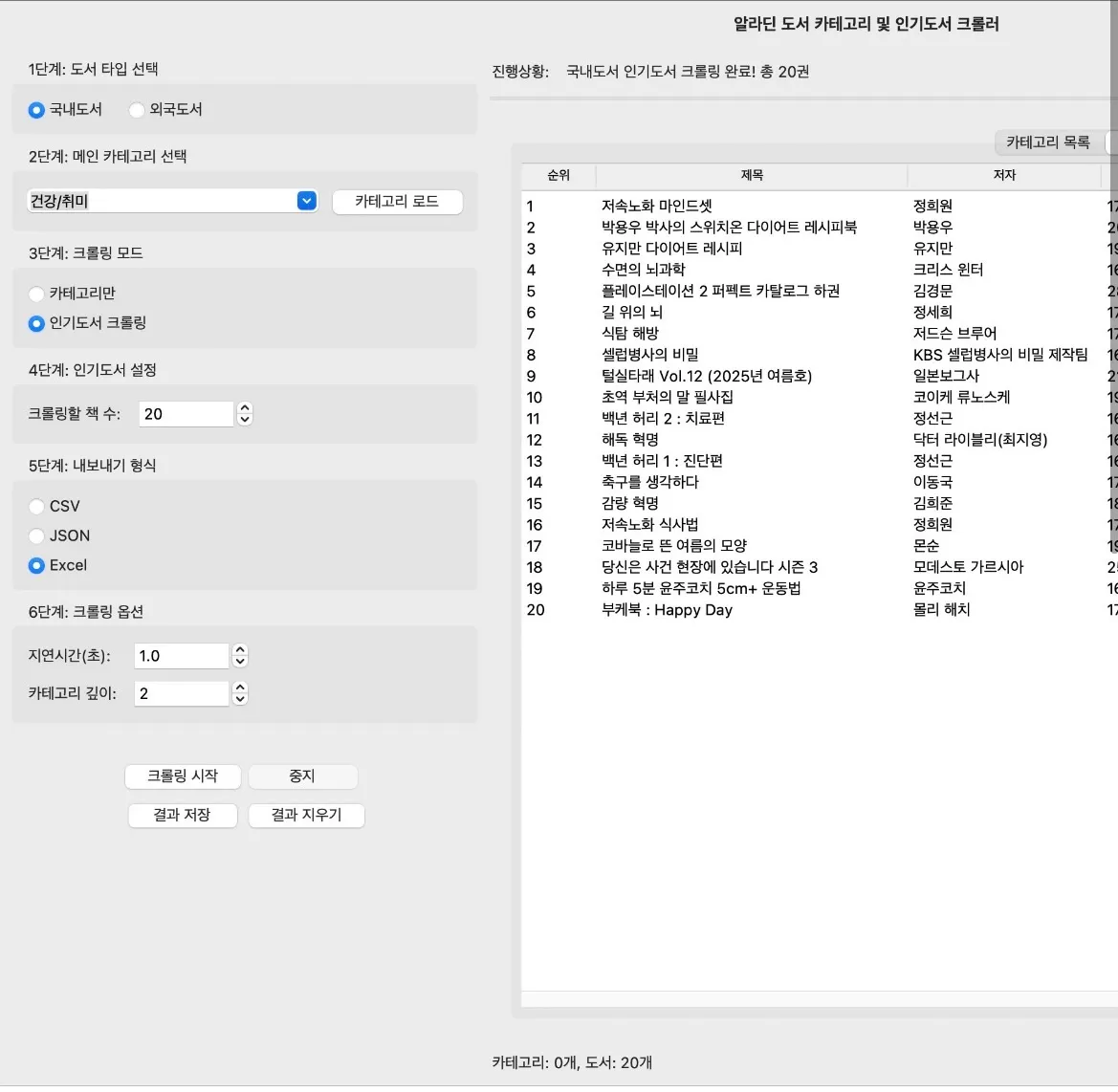
Task: Sort by the 제목 column header
Action: pos(752,176)
